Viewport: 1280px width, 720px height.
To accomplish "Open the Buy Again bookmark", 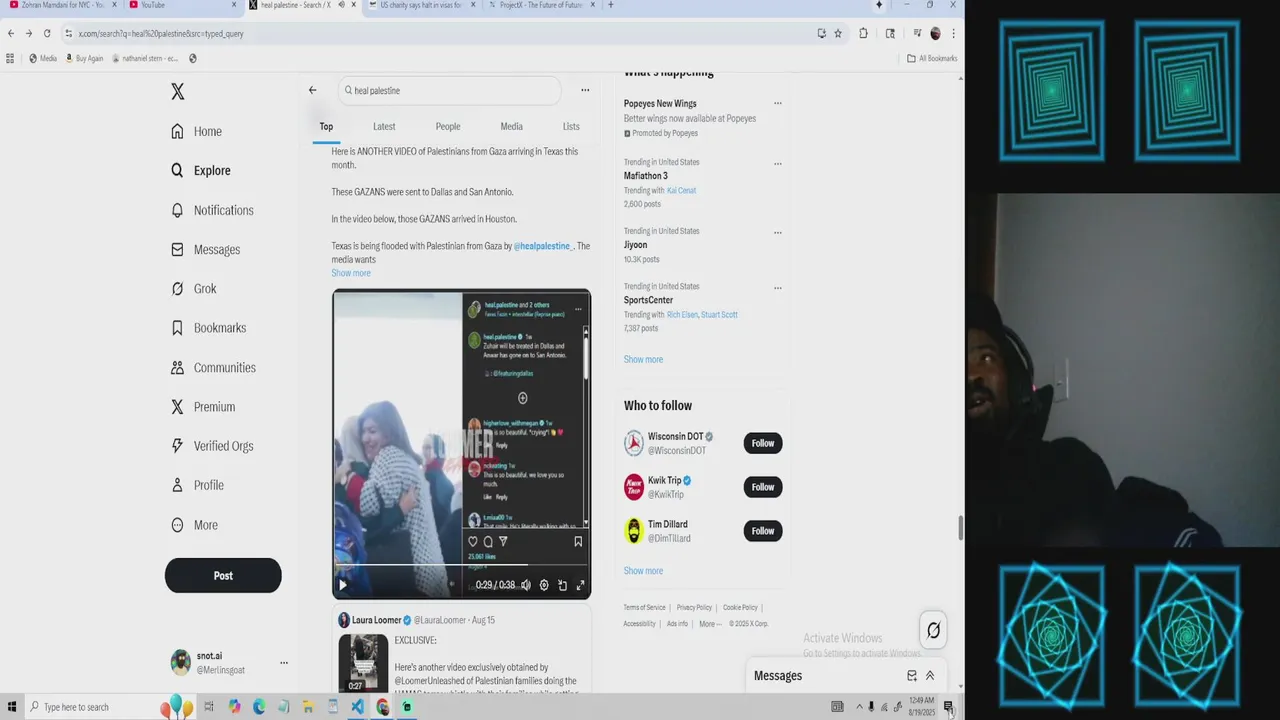I will point(84,58).
